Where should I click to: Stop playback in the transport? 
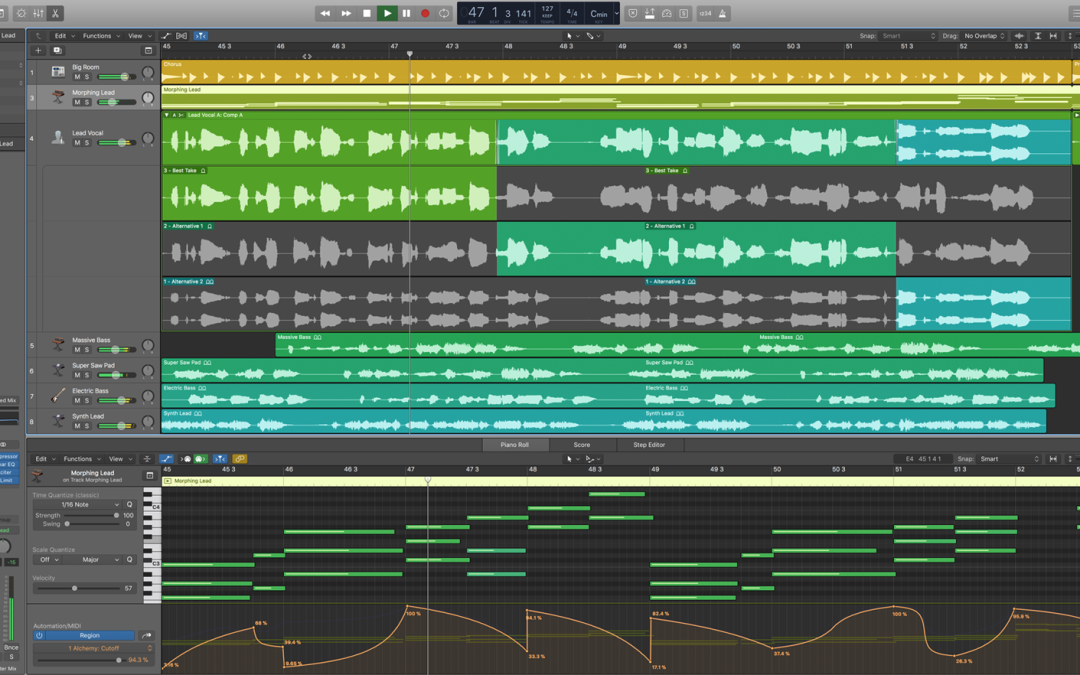pos(366,13)
